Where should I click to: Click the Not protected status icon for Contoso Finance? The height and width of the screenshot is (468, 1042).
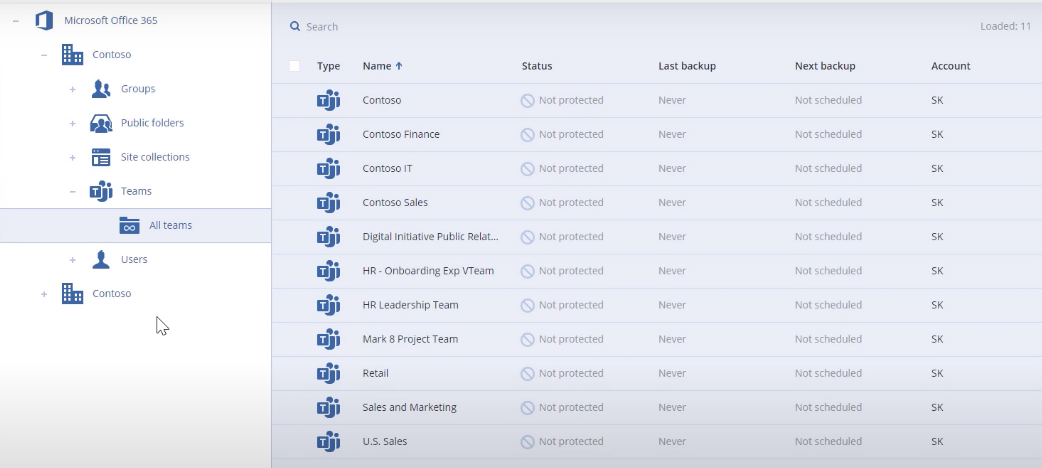pos(528,135)
